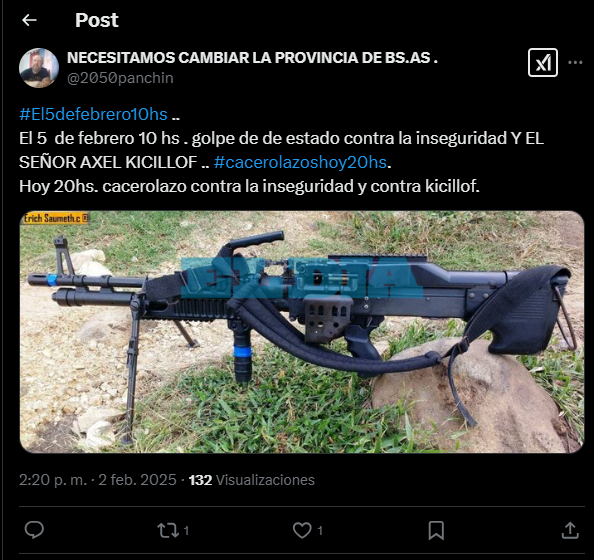Bookmark this post
The width and height of the screenshot is (594, 560).
436,530
